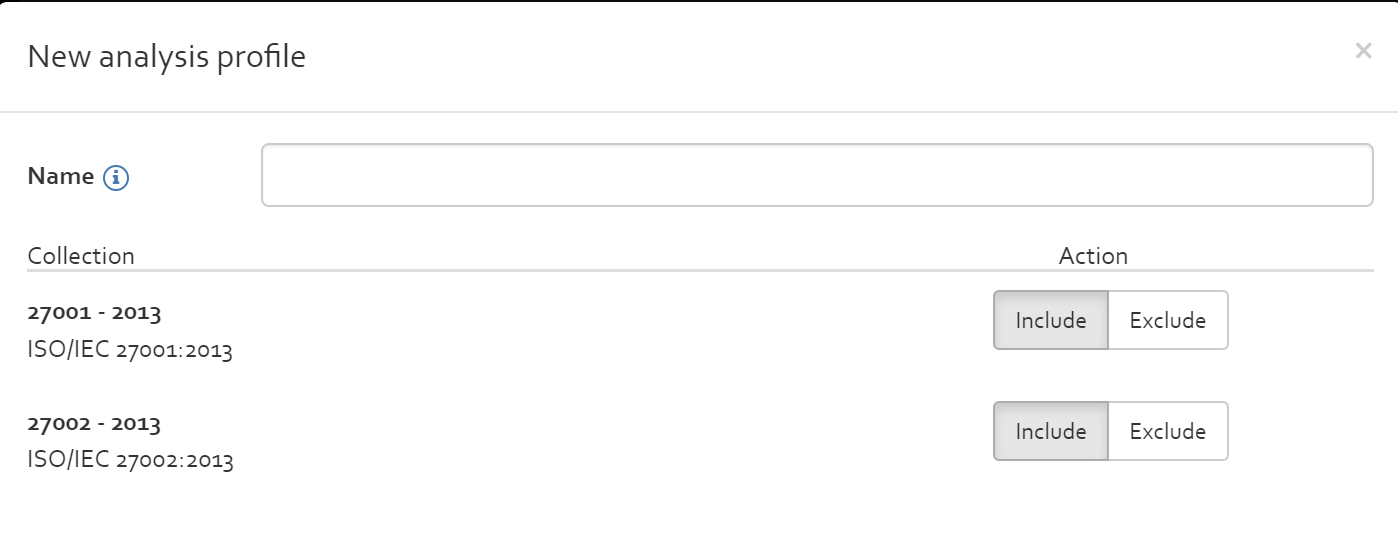The width and height of the screenshot is (1398, 538).
Task: Click the bold 27002 - 2013 collection name
Action: coord(94,424)
